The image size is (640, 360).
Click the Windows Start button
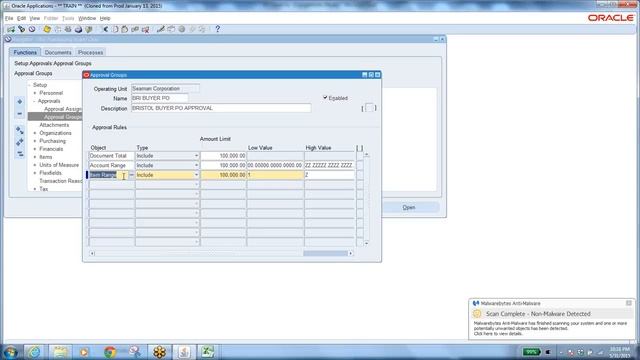pyautogui.click(x=10, y=352)
